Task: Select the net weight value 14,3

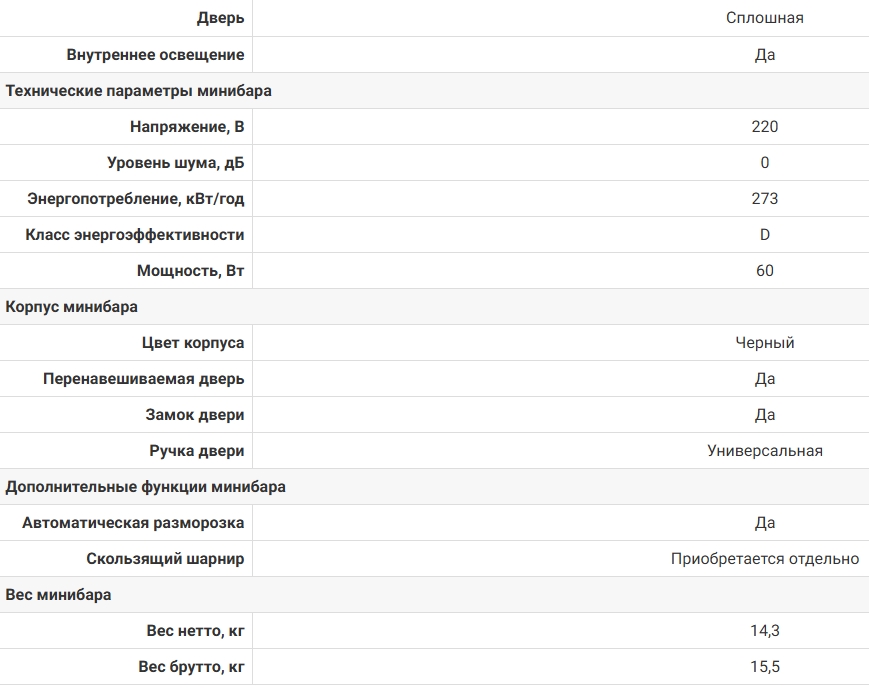Action: (765, 631)
